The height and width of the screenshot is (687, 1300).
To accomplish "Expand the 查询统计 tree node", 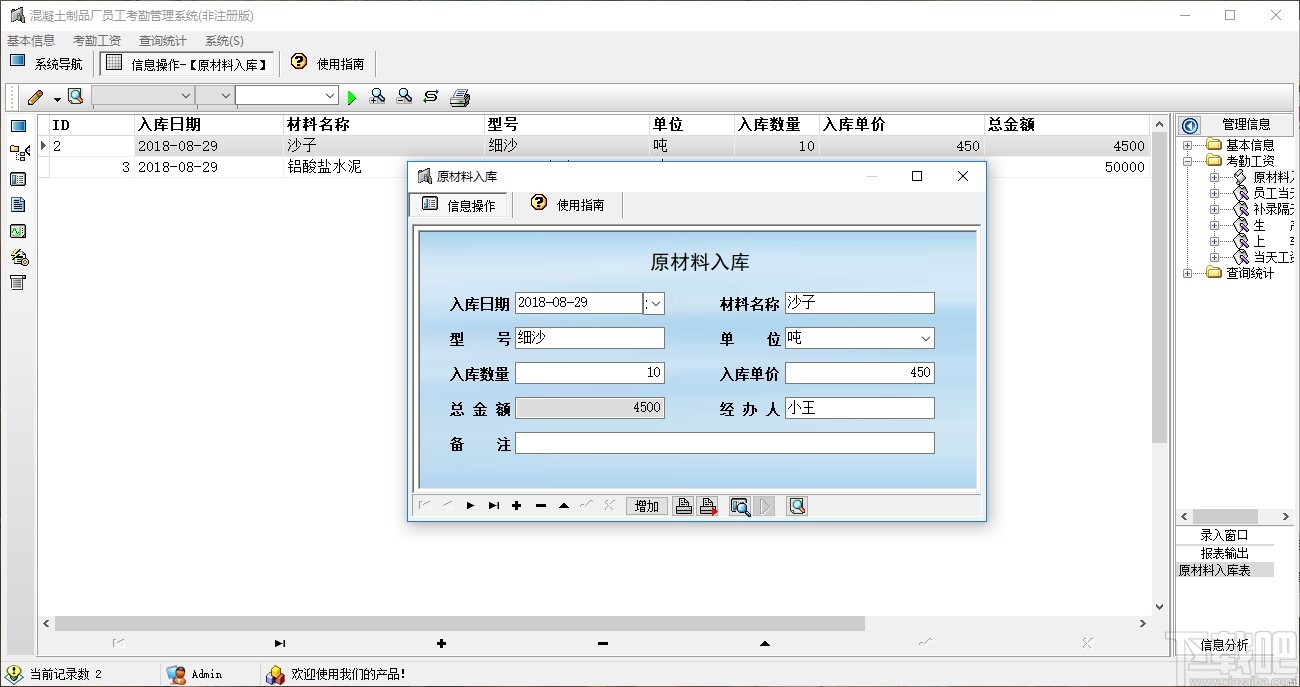I will [x=1187, y=273].
